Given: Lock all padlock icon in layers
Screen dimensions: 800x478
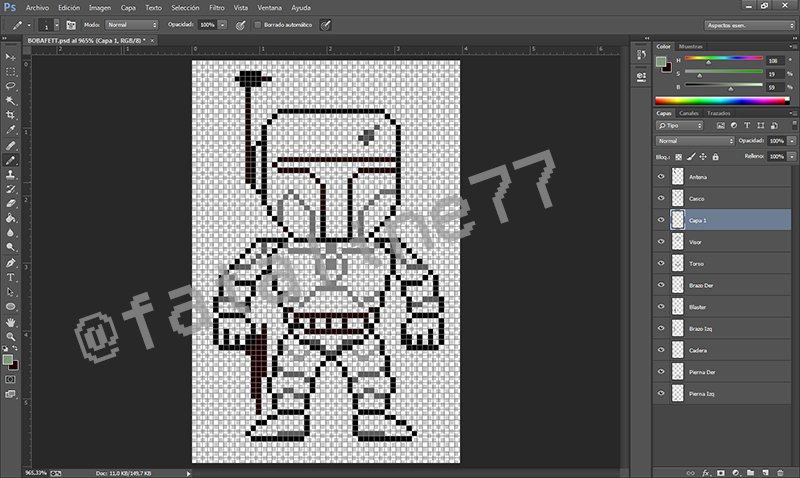Looking at the screenshot, I should 715,157.
